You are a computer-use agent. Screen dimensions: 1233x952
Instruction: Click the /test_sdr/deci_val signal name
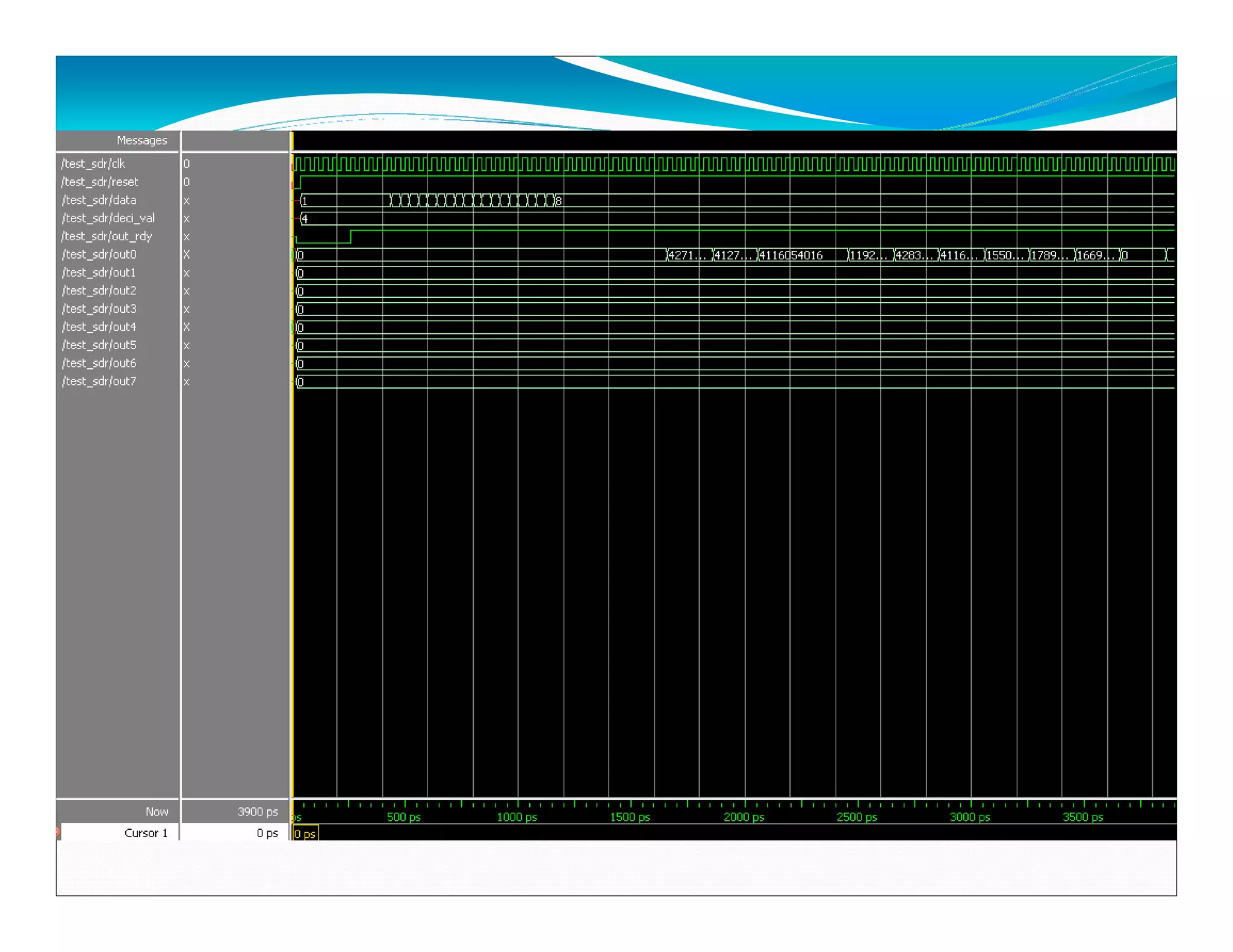coord(108,218)
